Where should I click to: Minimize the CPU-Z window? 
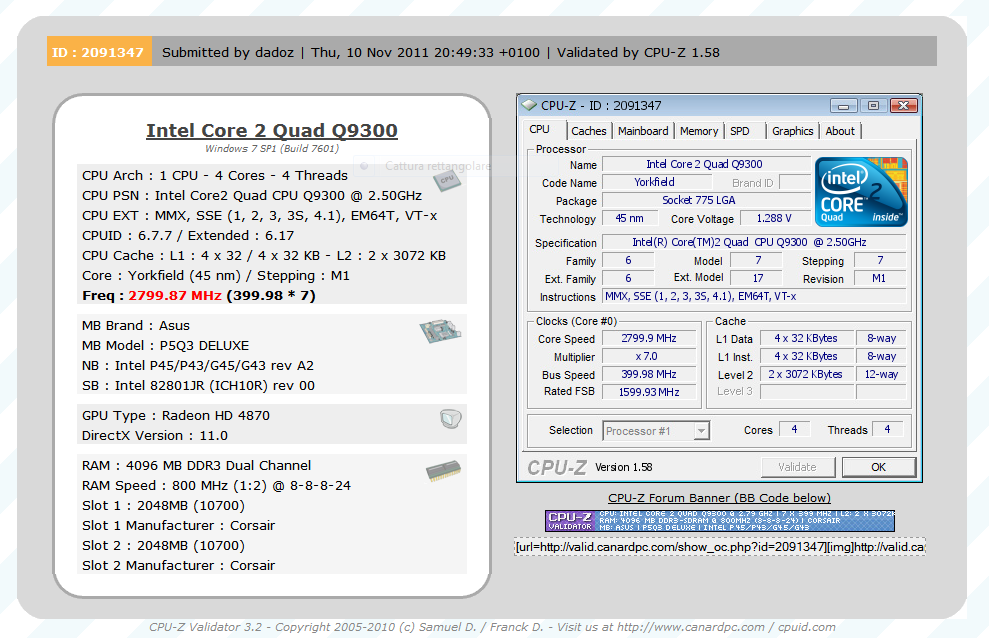coord(843,106)
